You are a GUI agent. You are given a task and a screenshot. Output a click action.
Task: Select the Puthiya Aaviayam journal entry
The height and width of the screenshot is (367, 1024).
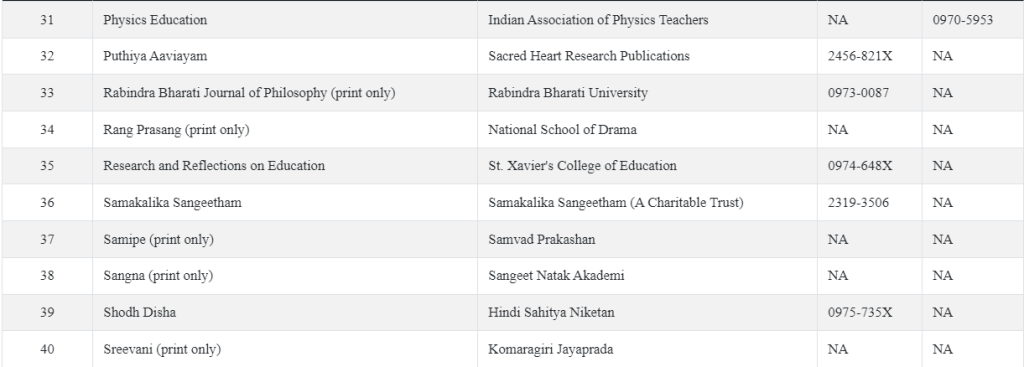[155, 56]
